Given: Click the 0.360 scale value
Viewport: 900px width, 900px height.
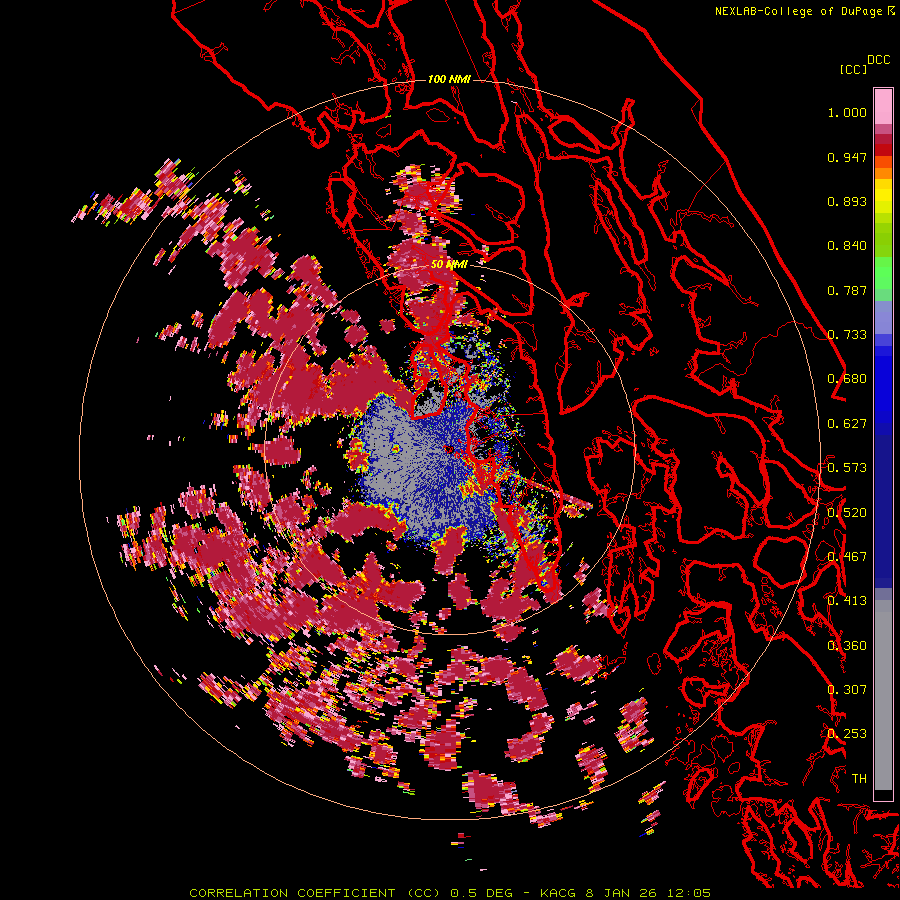Looking at the screenshot, I should pyautogui.click(x=847, y=646).
